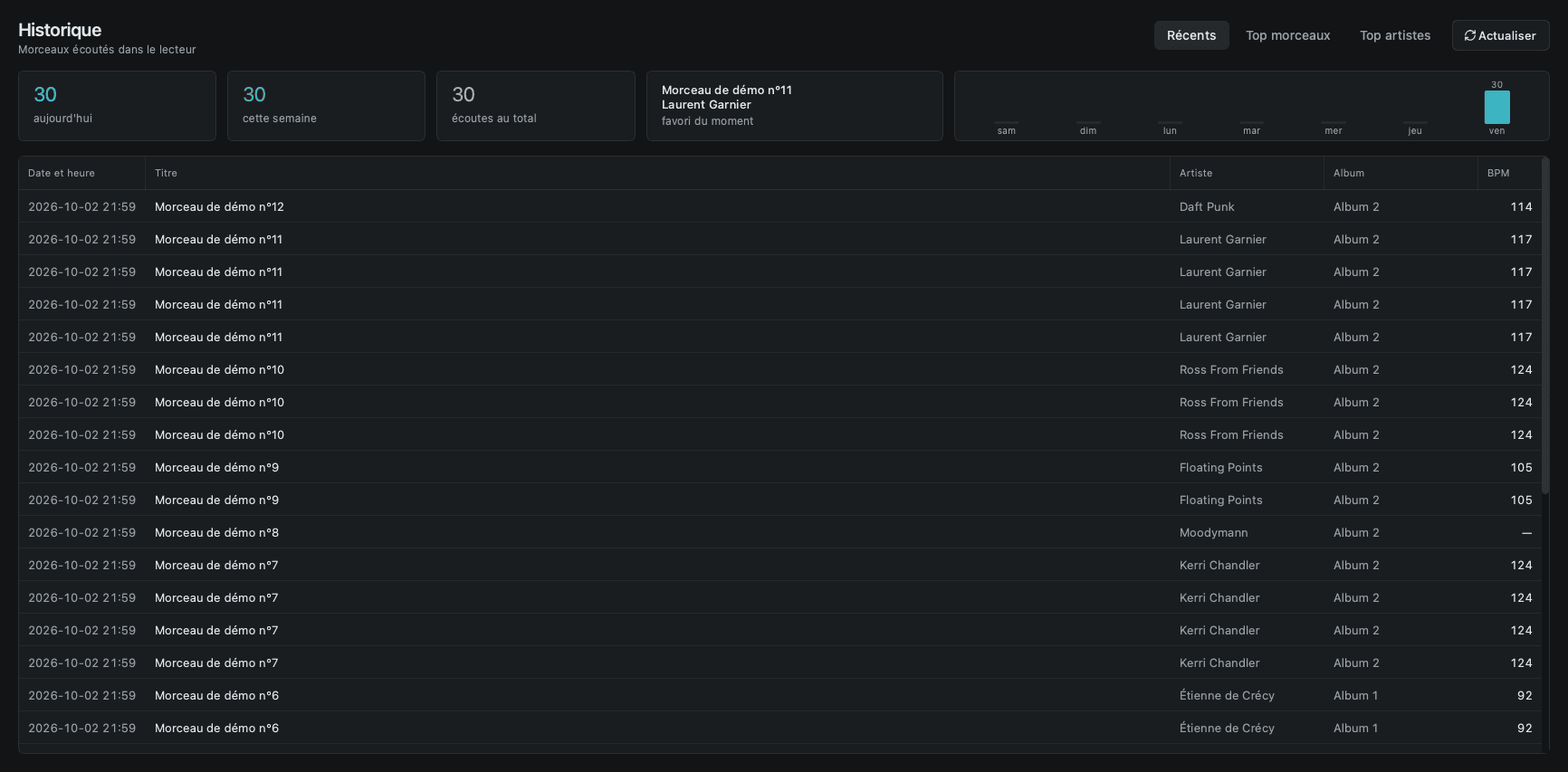
Task: Open the Top morceaux tab
Action: click(1288, 35)
